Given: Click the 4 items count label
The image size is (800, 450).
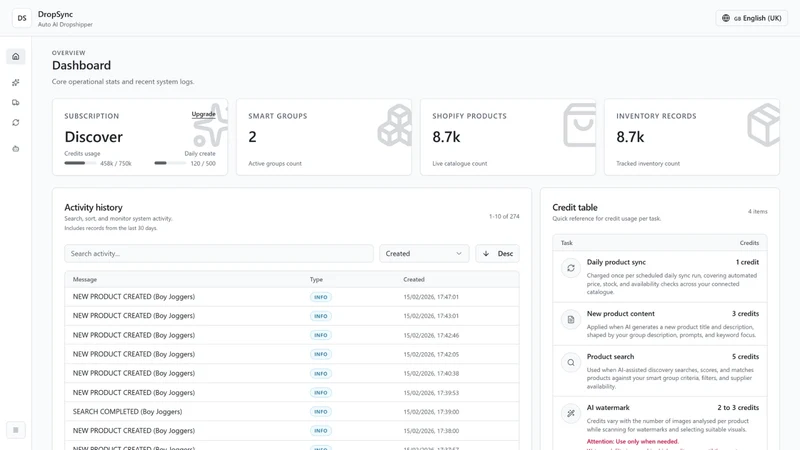Looking at the screenshot, I should click(x=758, y=211).
